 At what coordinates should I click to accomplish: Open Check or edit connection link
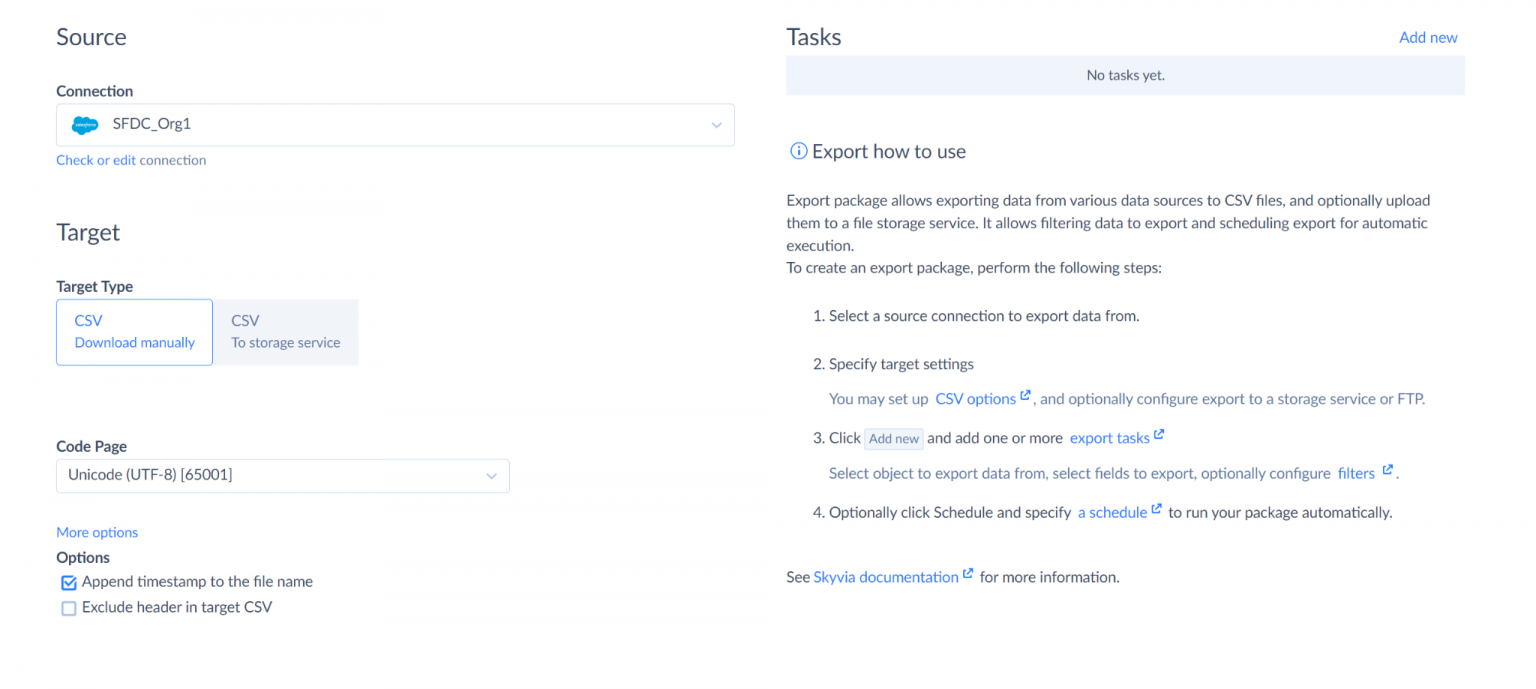click(131, 160)
